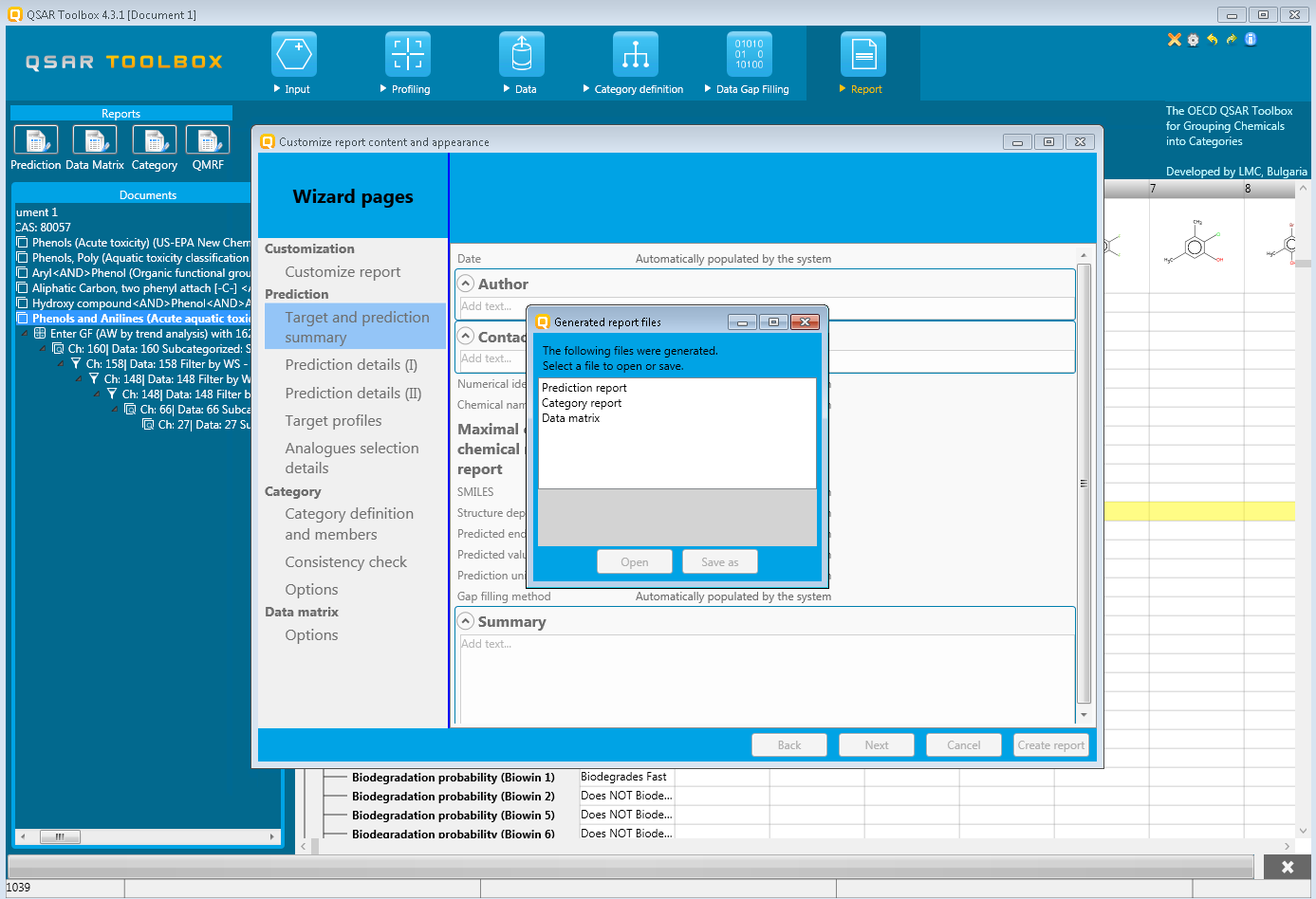This screenshot has width=1316, height=899.
Task: Open the Target profiles wizard page
Action: click(333, 421)
